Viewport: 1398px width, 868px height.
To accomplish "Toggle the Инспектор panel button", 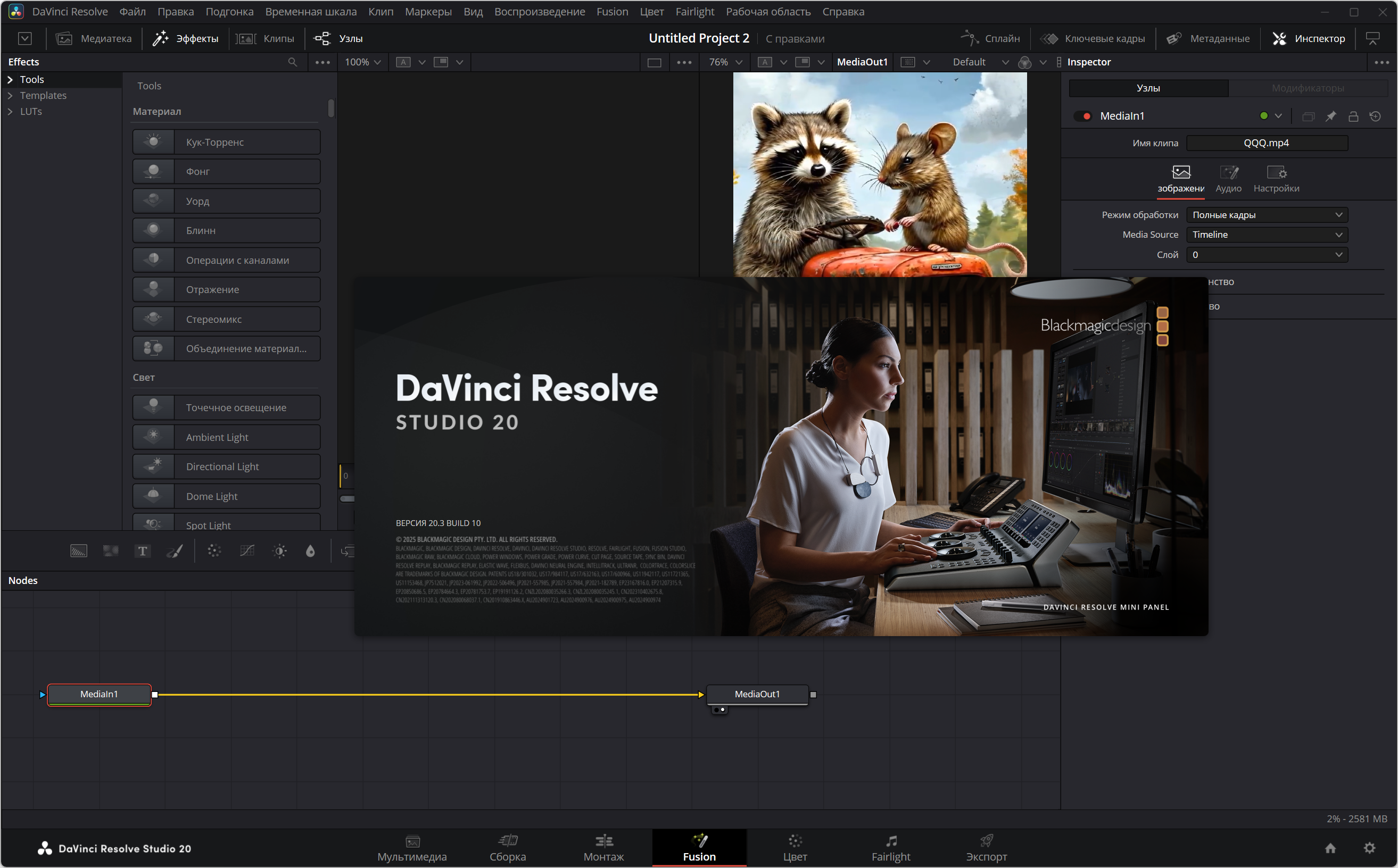I will [1309, 38].
